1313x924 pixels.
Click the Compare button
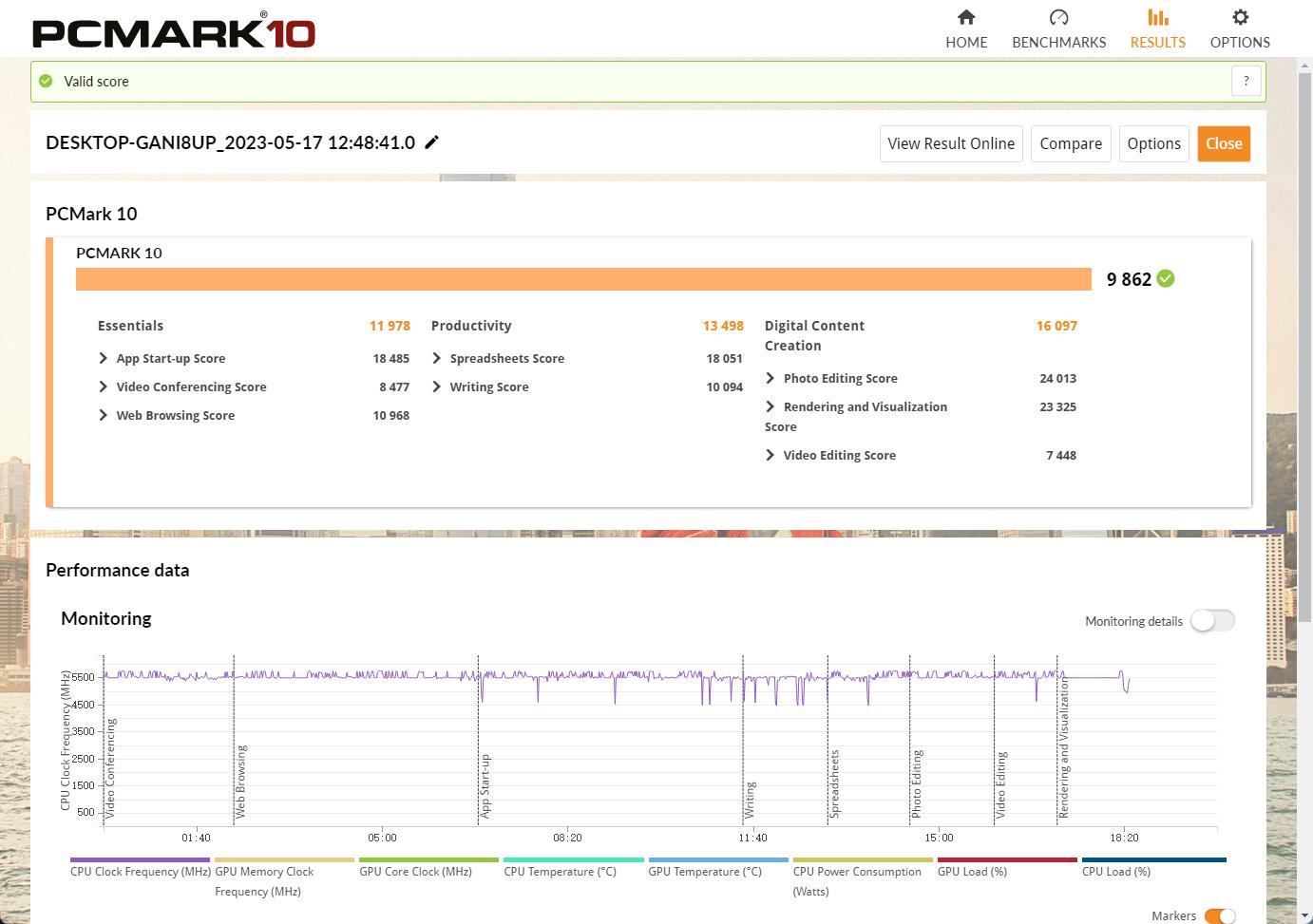coord(1071,144)
